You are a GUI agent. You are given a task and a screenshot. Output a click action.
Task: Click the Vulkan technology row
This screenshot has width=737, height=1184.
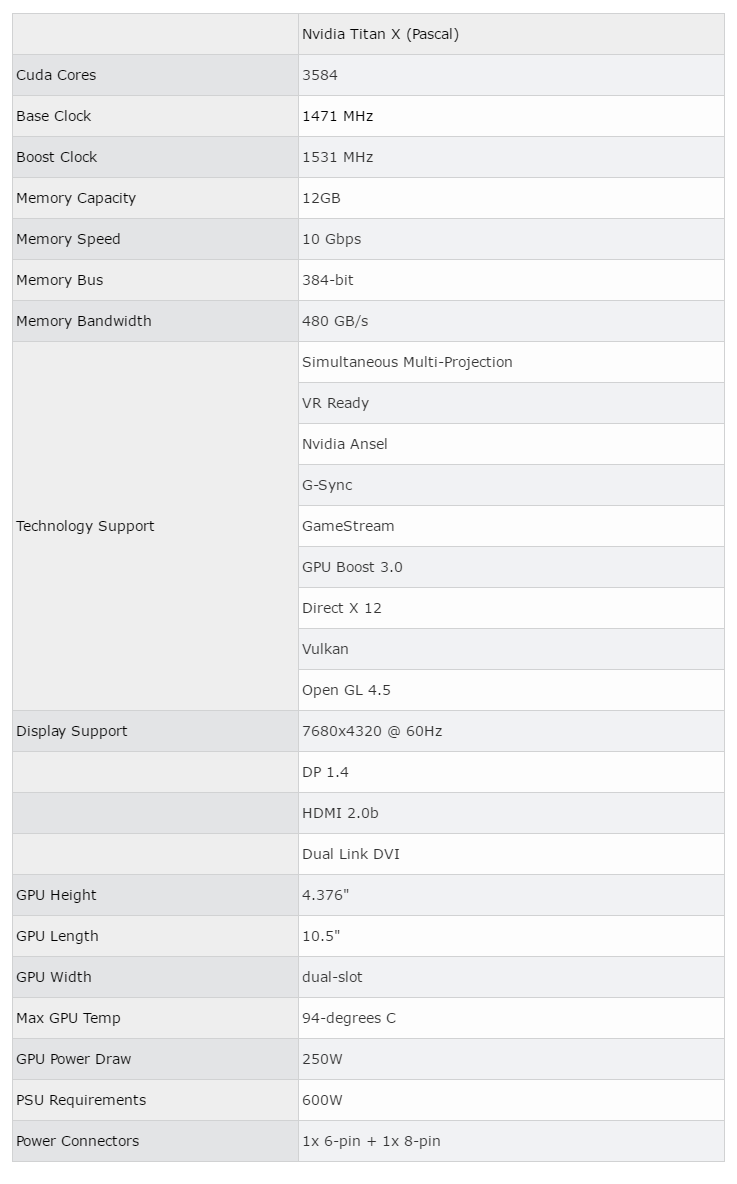tap(511, 649)
